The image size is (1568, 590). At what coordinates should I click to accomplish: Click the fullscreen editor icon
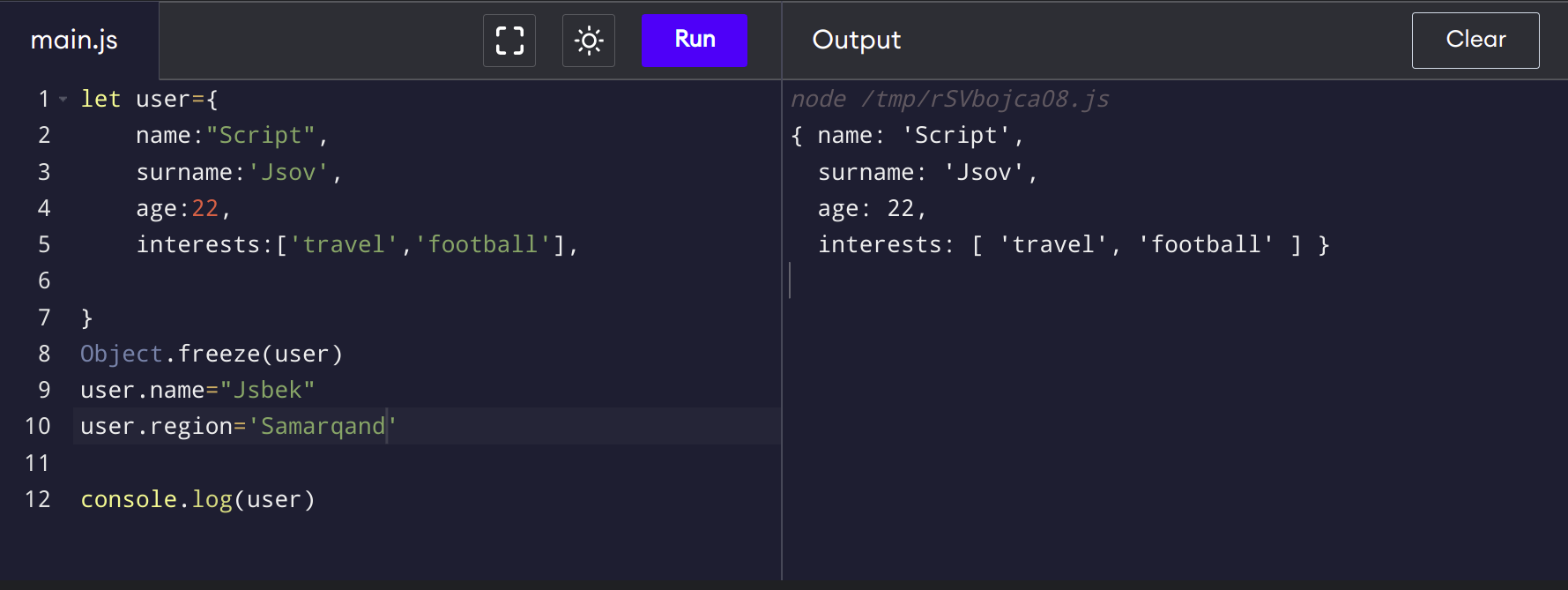(509, 41)
